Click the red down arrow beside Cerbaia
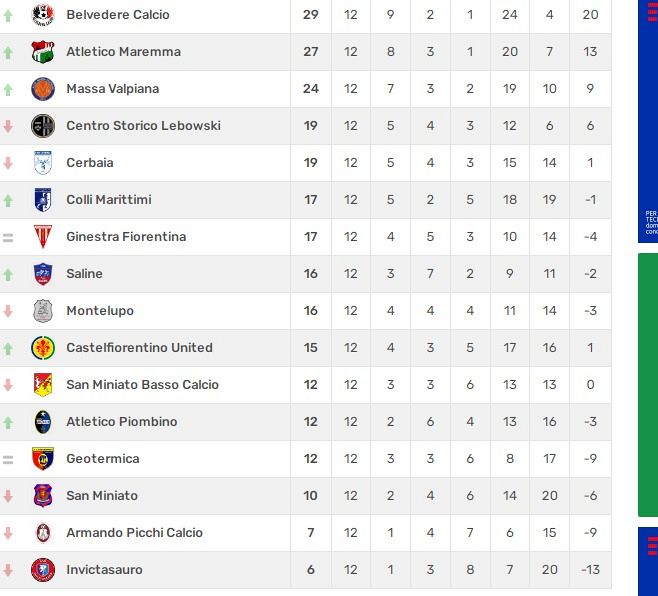 tap(9, 163)
